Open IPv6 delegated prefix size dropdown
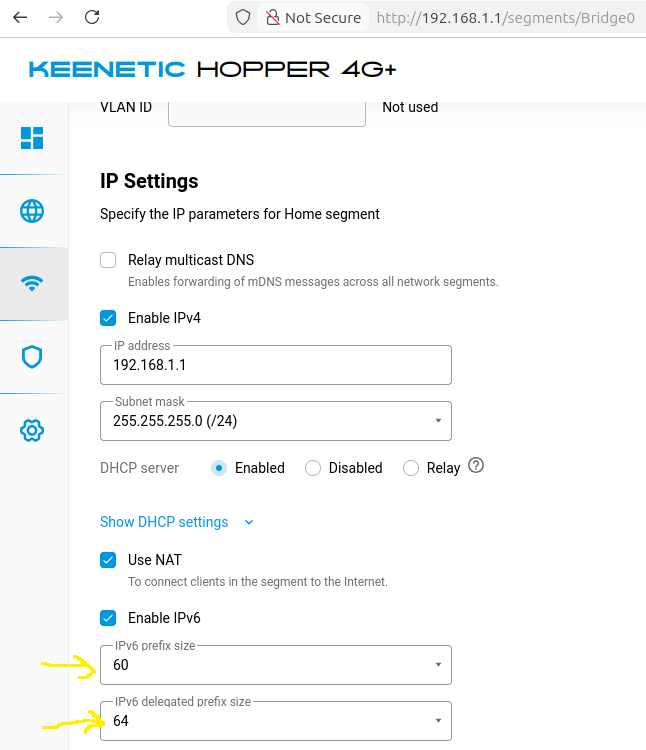Screen dimensions: 646x750 [276, 721]
